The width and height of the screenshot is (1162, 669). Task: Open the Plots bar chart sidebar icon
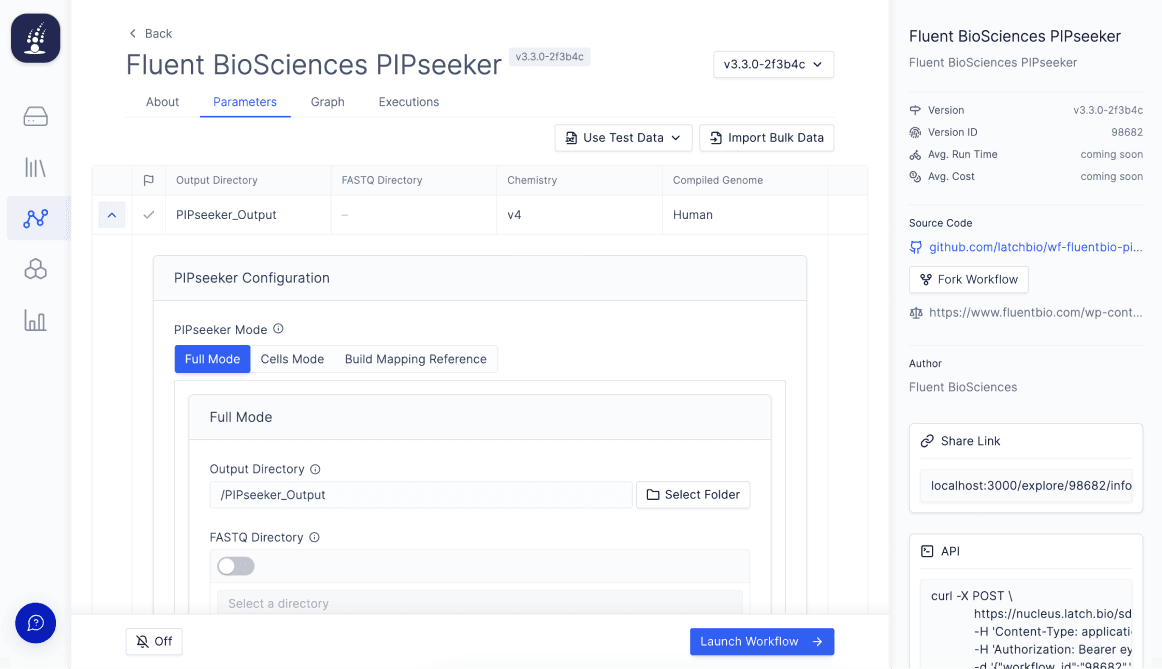tap(36, 320)
